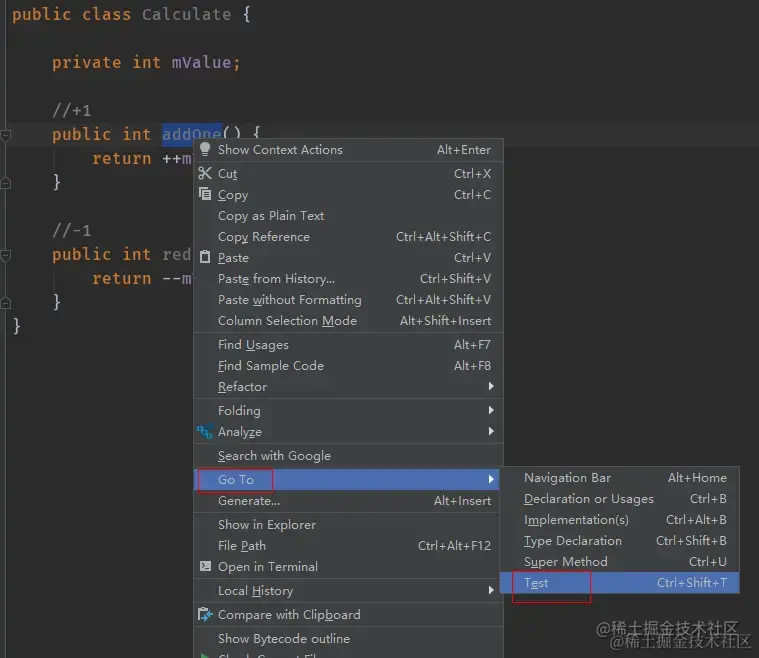Open the Local History entry
Screen dimensions: 759x658
tap(347, 591)
